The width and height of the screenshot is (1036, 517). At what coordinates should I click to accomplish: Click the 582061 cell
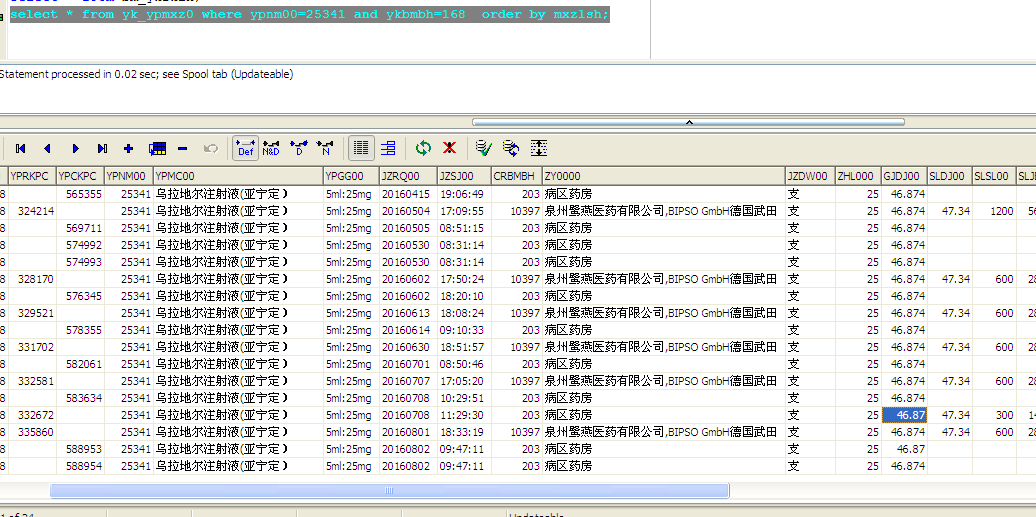coord(81,364)
